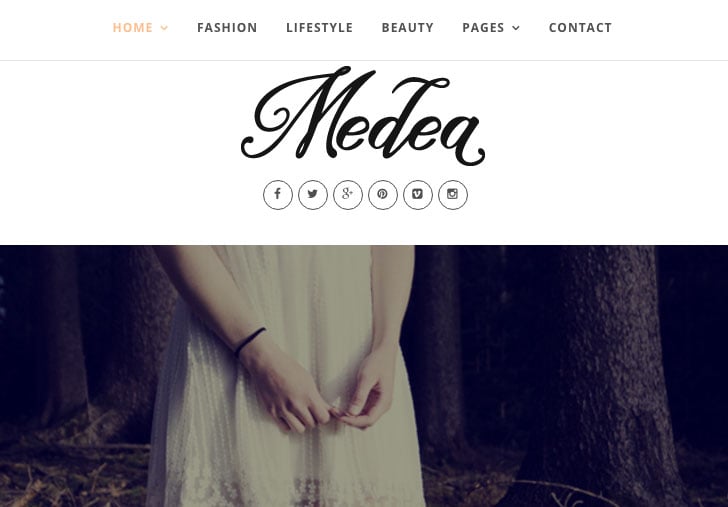This screenshot has height=507, width=728.
Task: Open the Twitter social icon
Action: click(x=313, y=195)
